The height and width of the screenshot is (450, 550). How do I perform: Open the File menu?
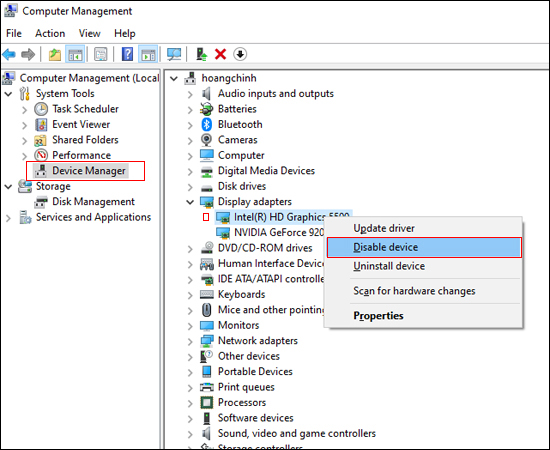point(14,33)
